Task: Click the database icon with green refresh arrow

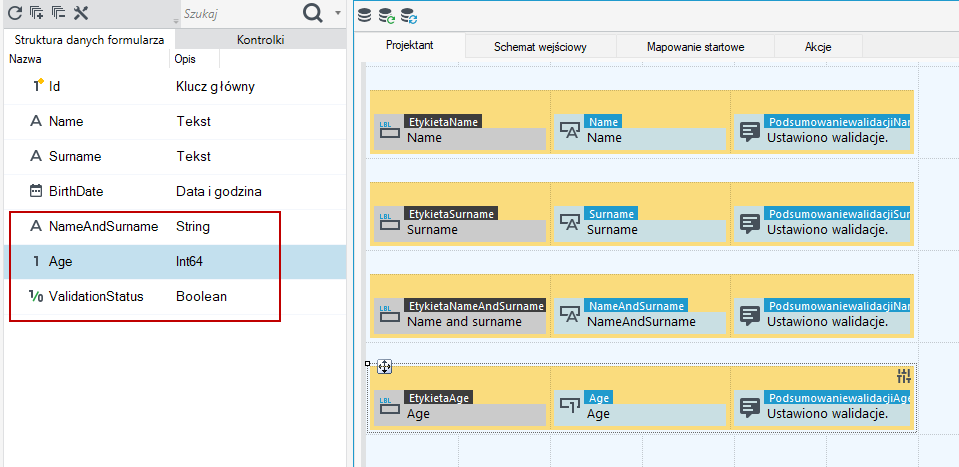Action: tap(387, 16)
